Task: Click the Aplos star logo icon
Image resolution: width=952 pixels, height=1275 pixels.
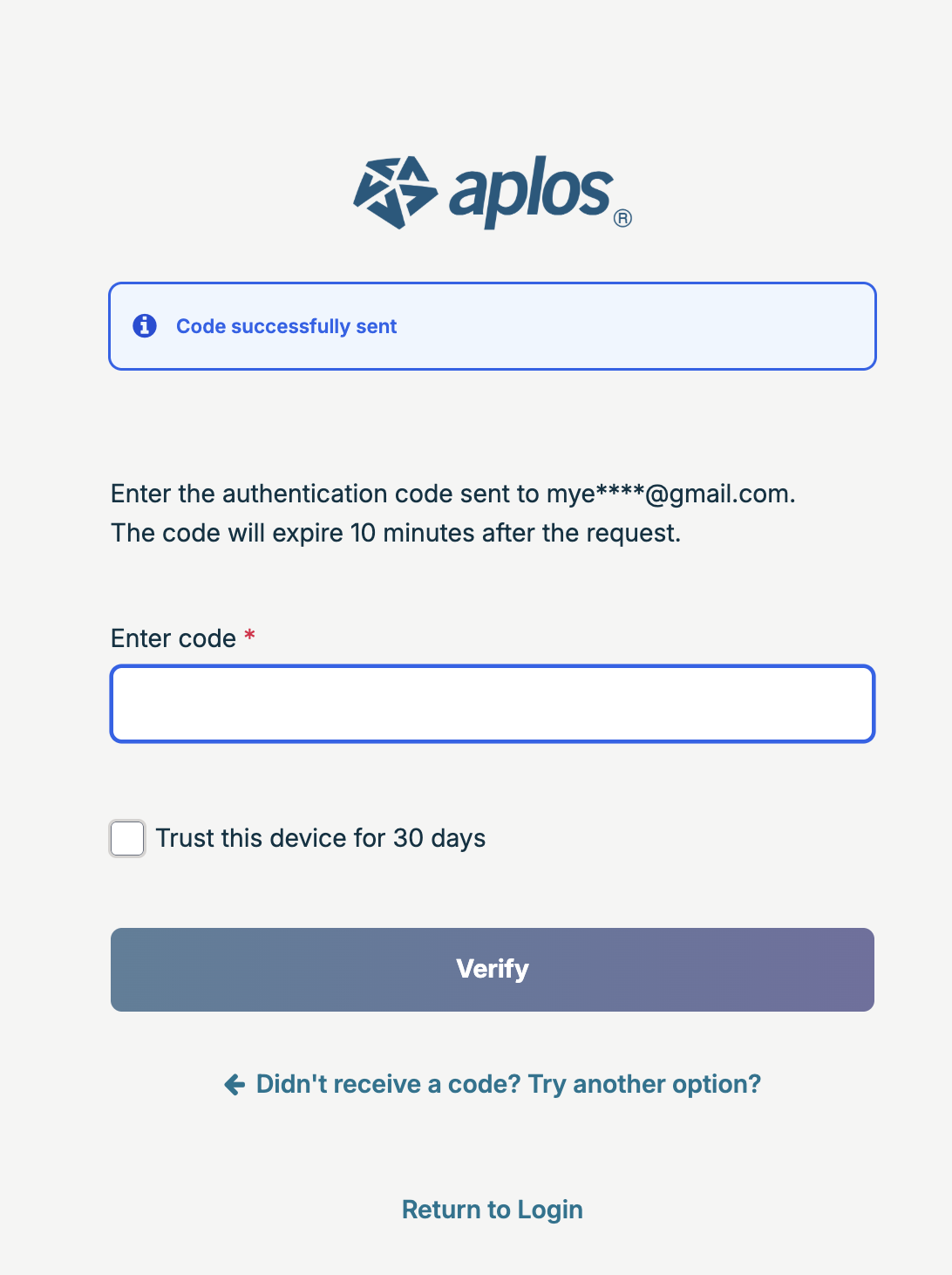Action: pos(395,193)
